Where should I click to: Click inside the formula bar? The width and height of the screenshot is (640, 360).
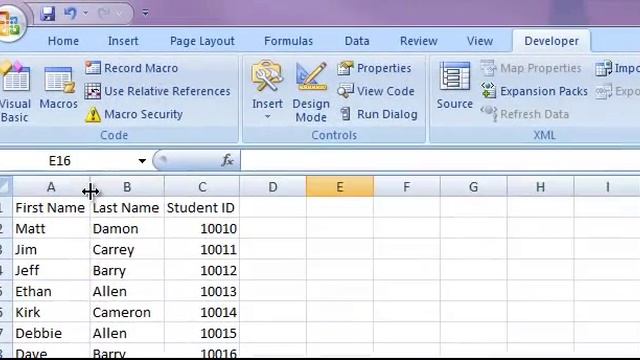440,160
